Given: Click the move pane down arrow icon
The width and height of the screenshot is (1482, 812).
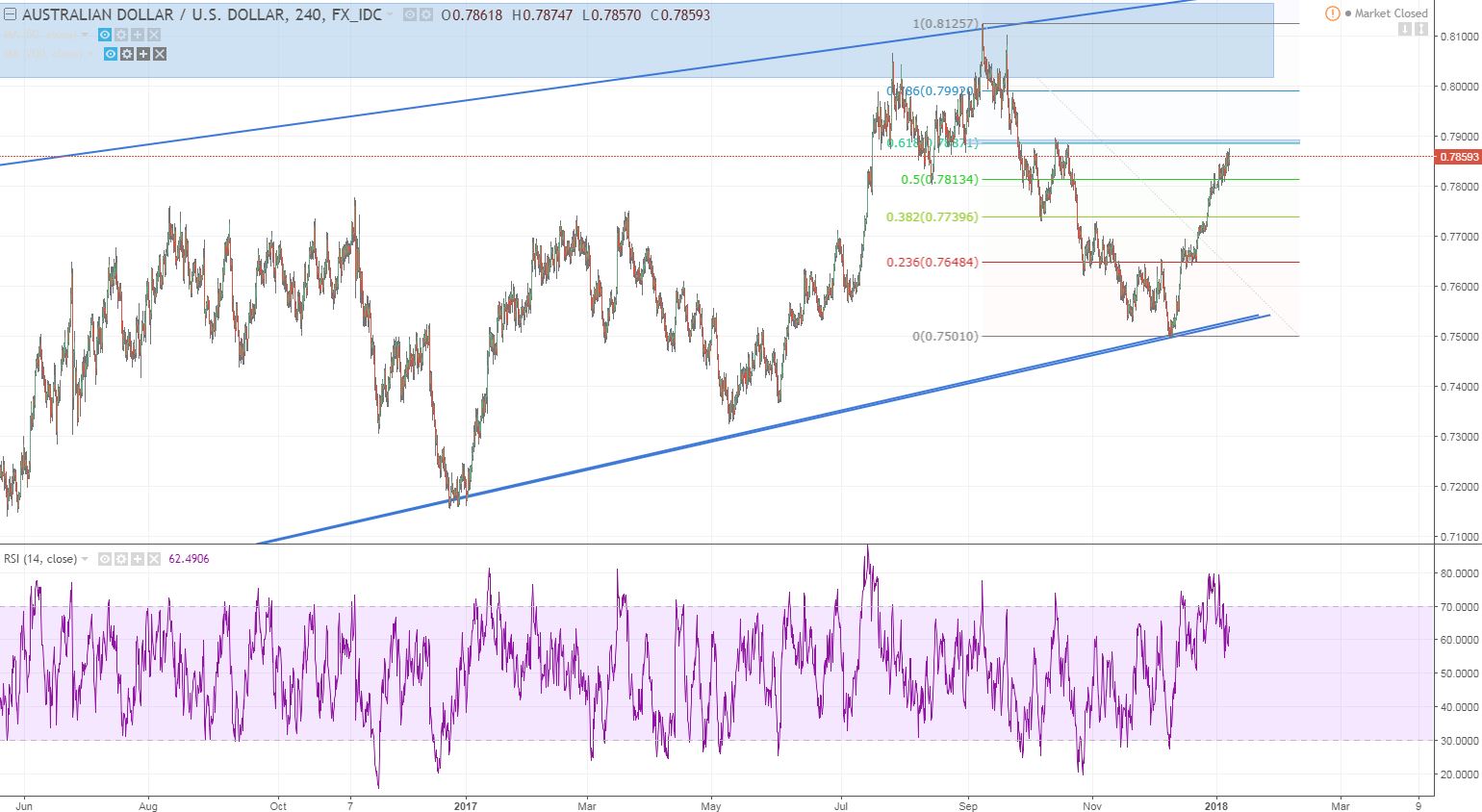Looking at the screenshot, I should (x=1405, y=29).
